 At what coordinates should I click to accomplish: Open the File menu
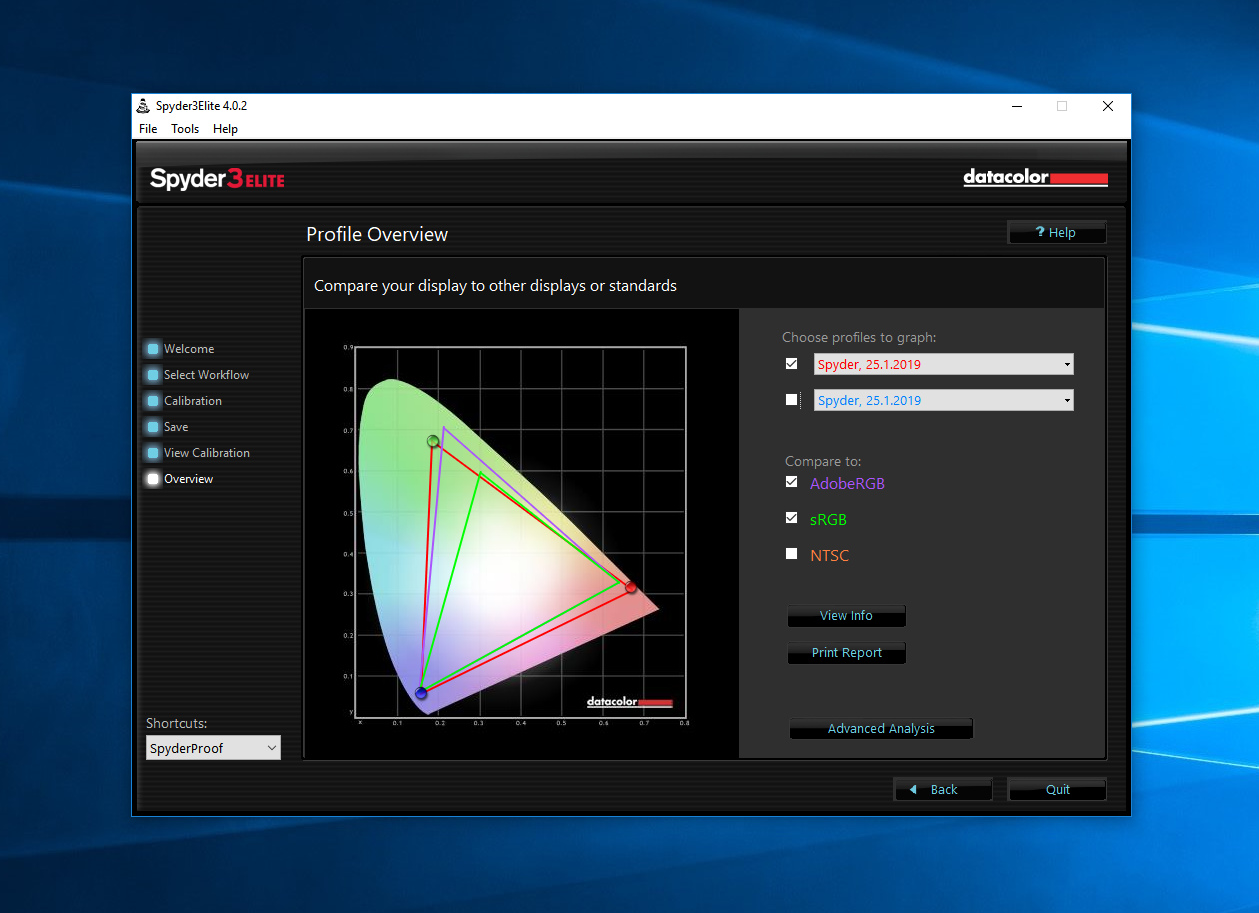click(x=148, y=129)
